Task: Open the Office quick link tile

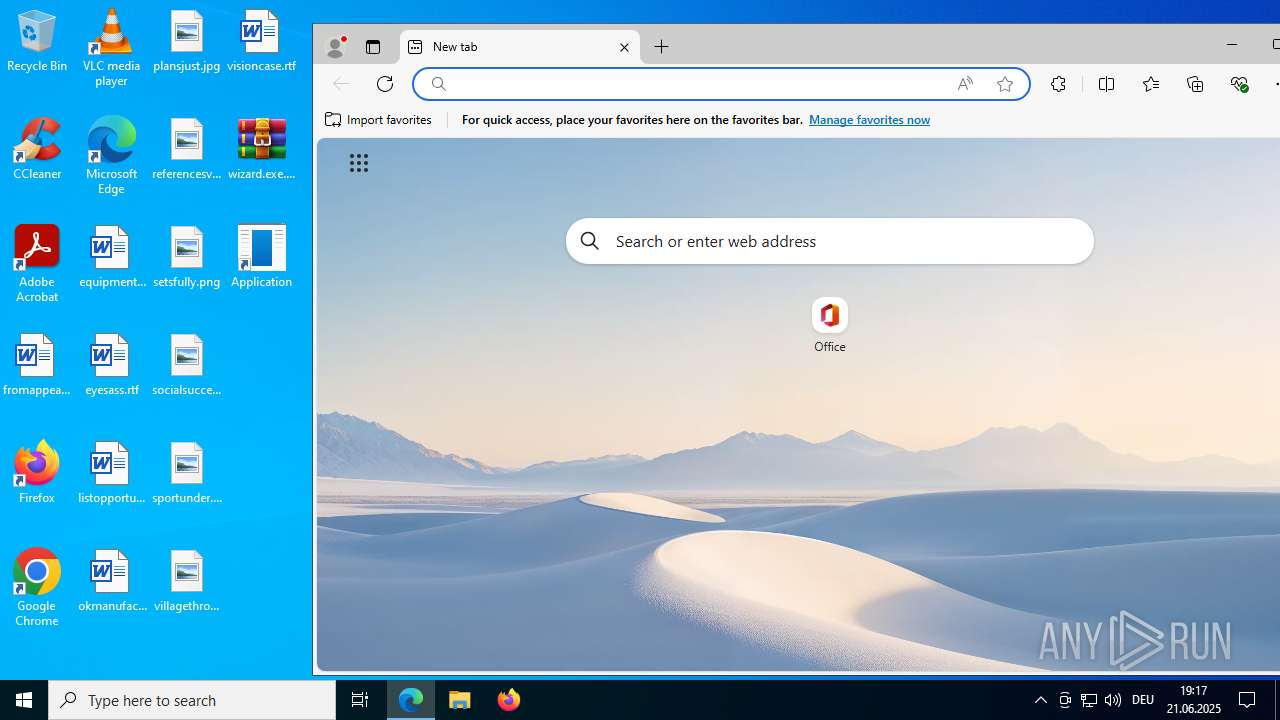Action: coord(829,326)
